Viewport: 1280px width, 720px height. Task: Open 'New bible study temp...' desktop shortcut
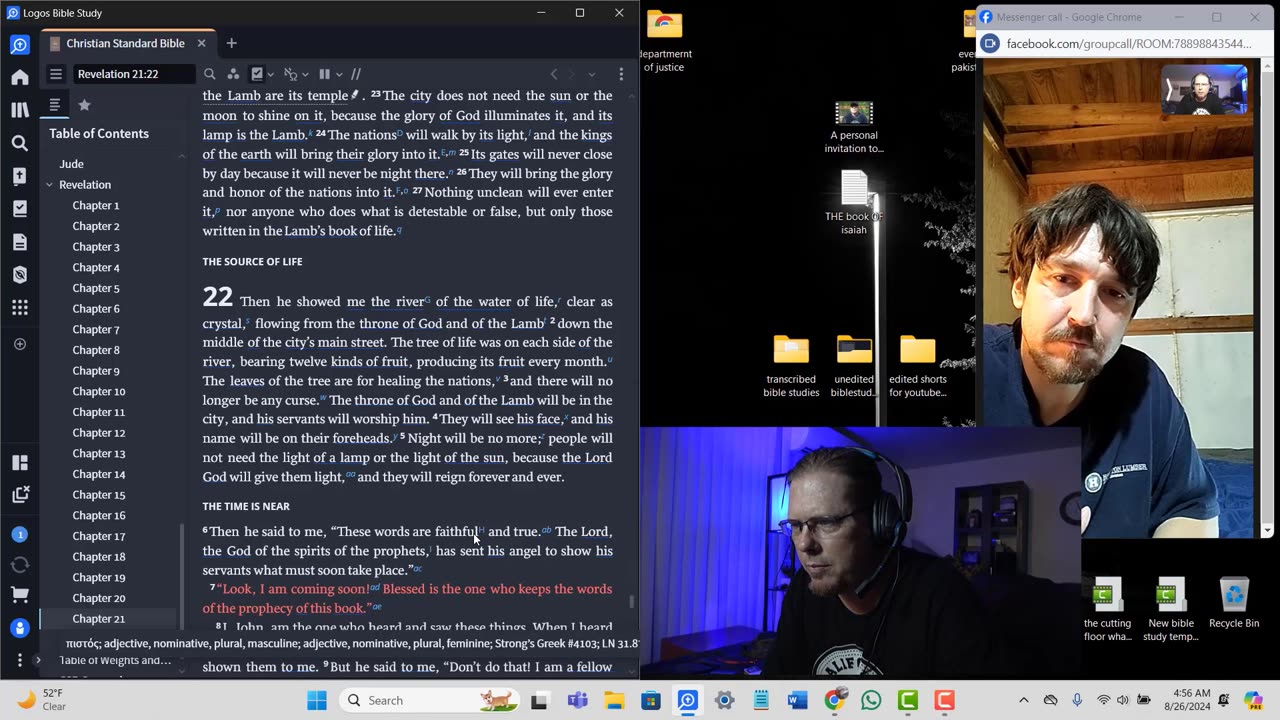click(x=1170, y=609)
